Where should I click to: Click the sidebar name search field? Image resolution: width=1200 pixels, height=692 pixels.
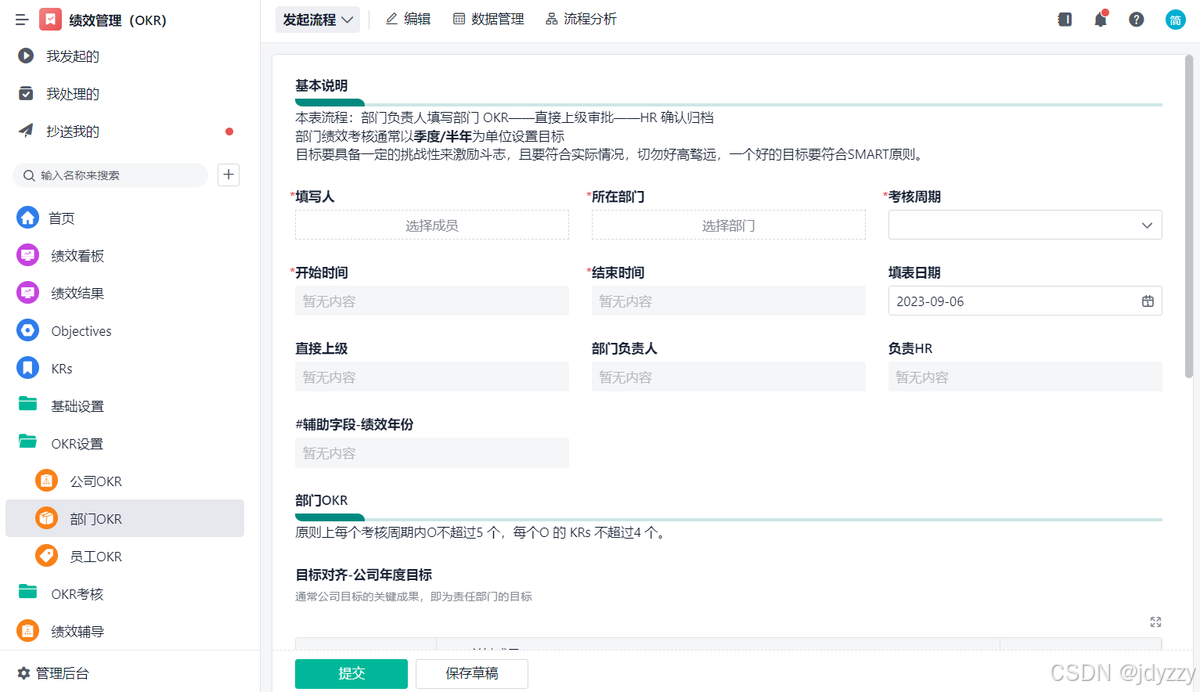pyautogui.click(x=110, y=175)
